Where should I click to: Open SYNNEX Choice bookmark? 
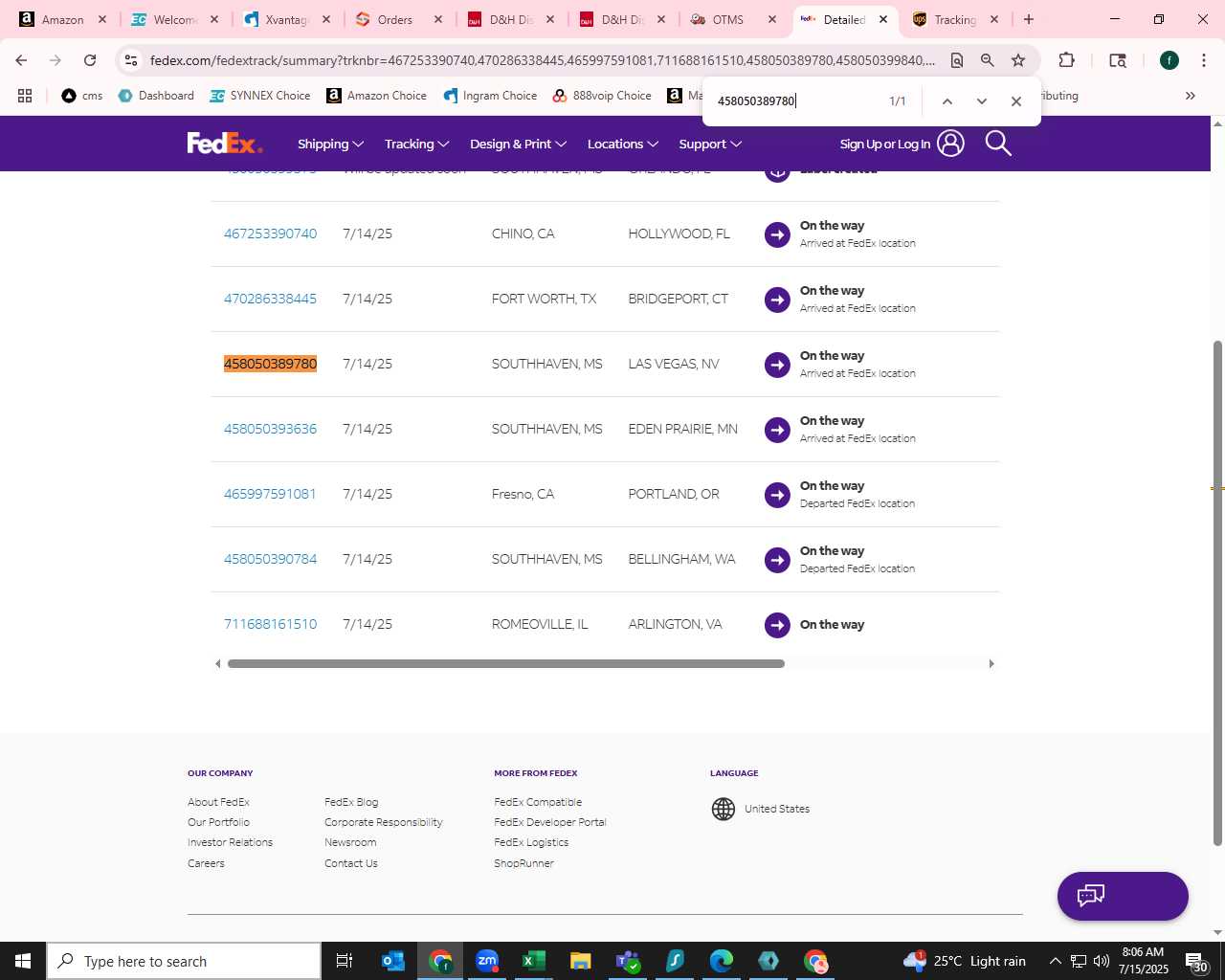260,96
